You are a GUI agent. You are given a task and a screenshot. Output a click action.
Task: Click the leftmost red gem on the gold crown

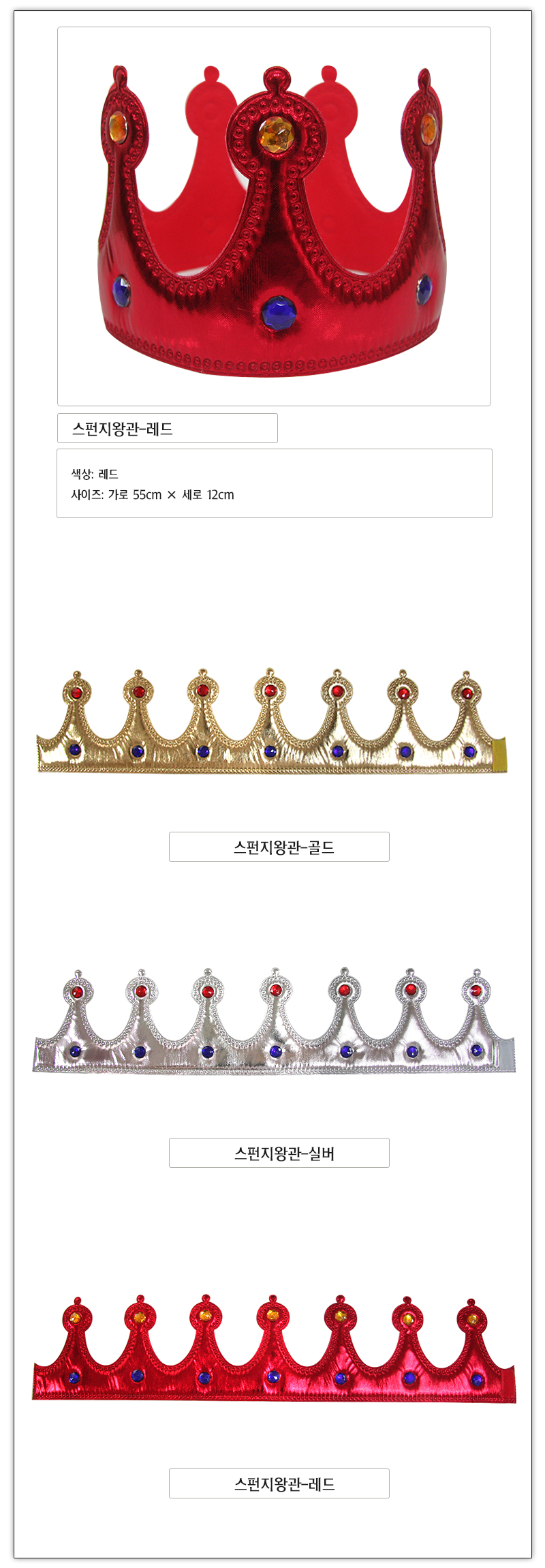pyautogui.click(x=76, y=693)
